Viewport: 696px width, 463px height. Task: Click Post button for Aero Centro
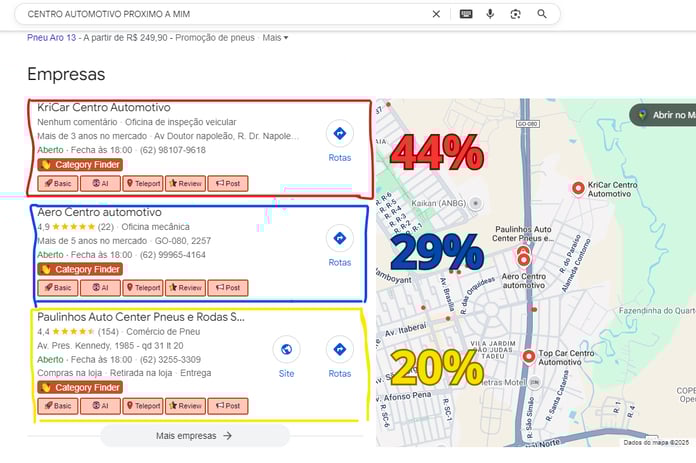[228, 288]
